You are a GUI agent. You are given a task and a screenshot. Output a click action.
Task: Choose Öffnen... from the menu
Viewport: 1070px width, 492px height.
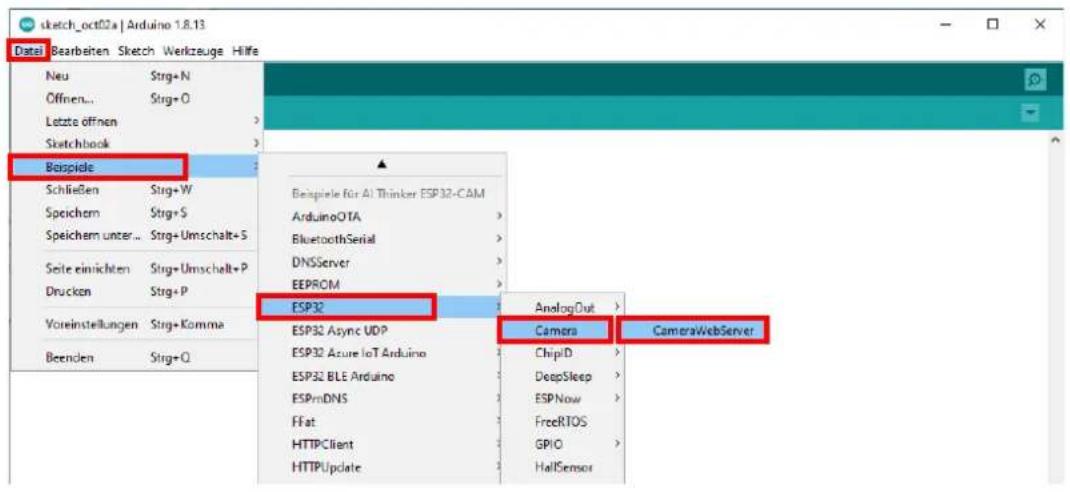click(x=136, y=99)
